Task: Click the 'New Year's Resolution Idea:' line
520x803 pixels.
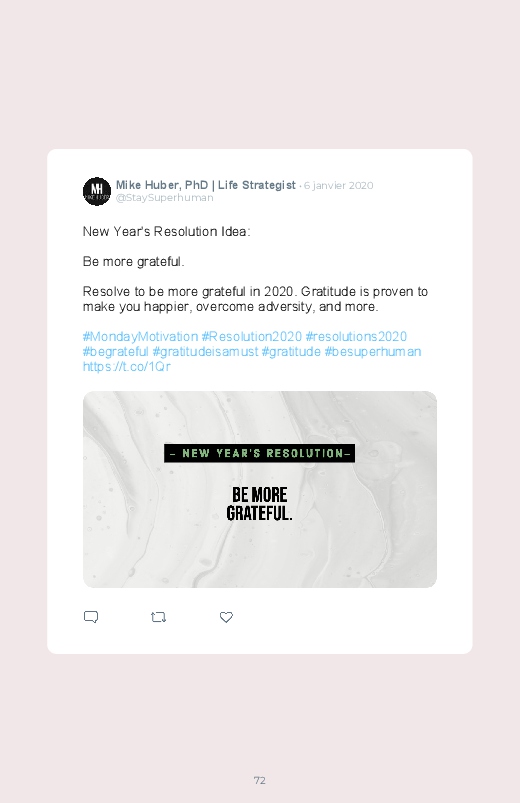Action: click(167, 231)
